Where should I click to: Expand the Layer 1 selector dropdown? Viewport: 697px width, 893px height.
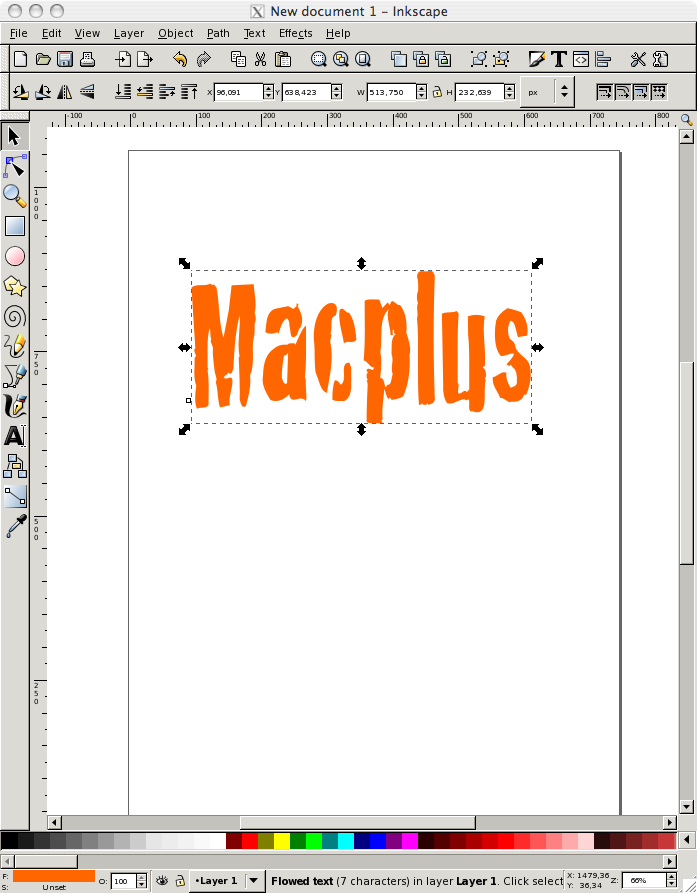[x=254, y=881]
